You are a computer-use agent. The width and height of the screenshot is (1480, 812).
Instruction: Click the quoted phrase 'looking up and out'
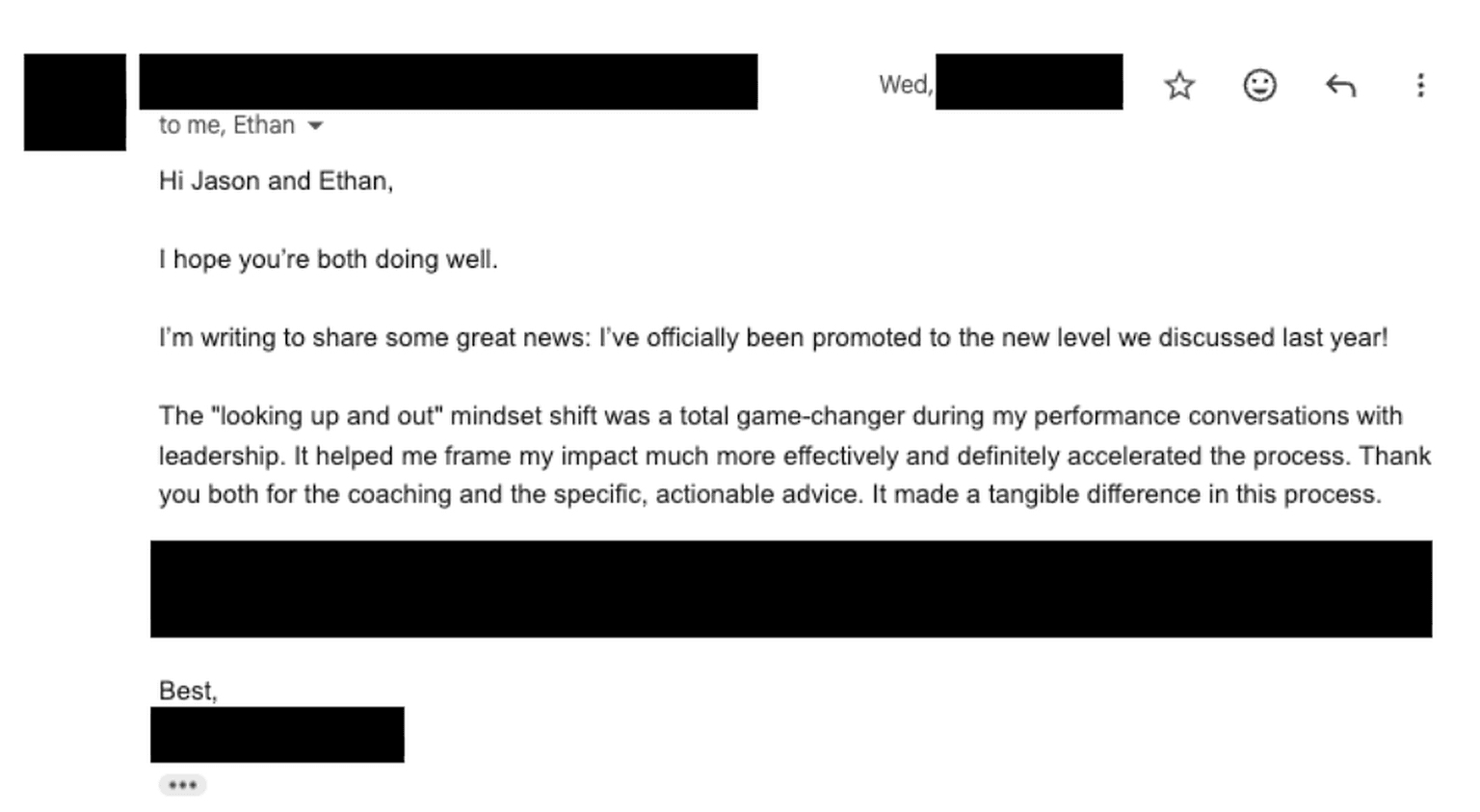pos(328,416)
